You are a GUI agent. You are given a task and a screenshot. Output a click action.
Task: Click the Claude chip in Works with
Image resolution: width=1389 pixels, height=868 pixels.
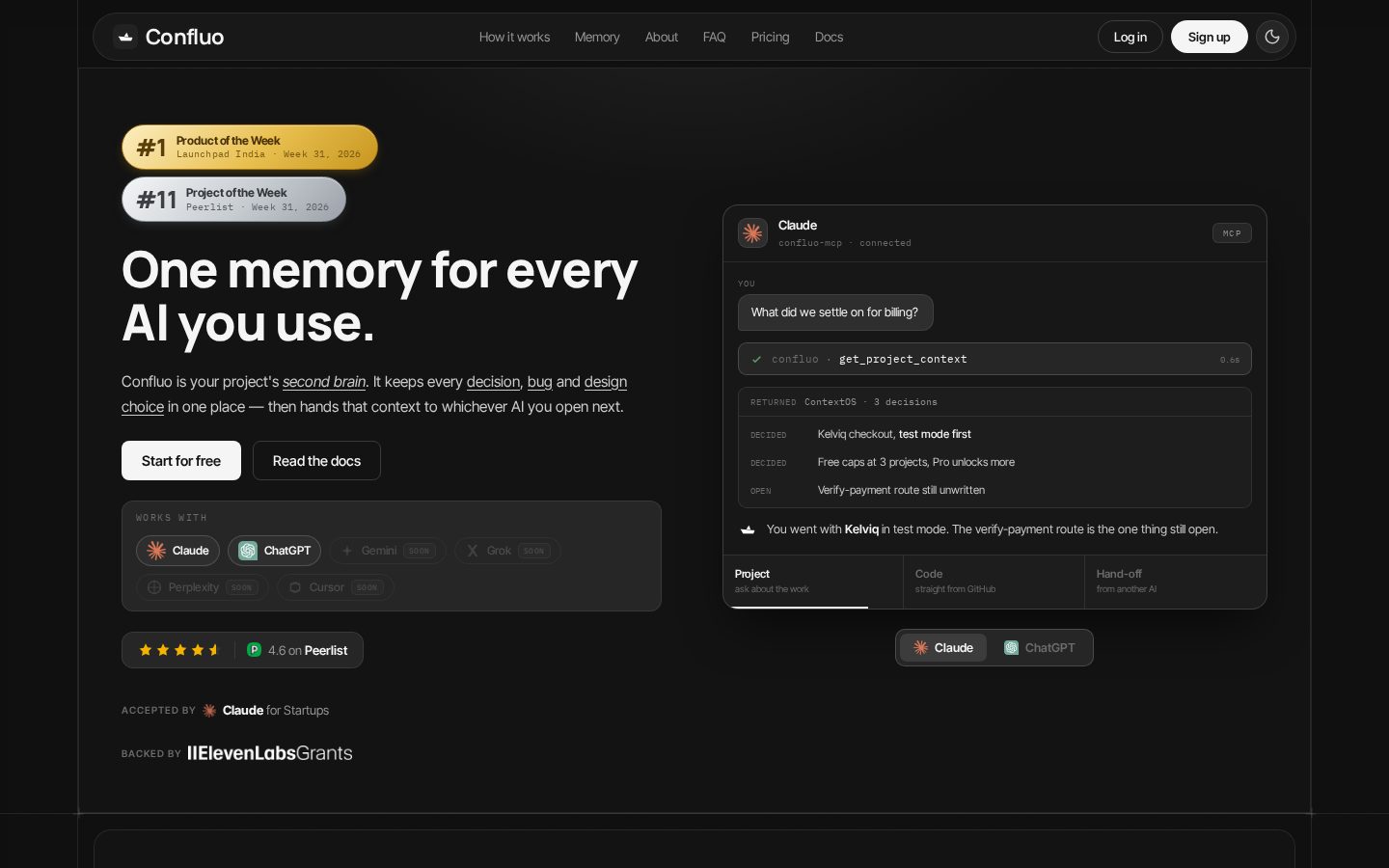point(177,551)
